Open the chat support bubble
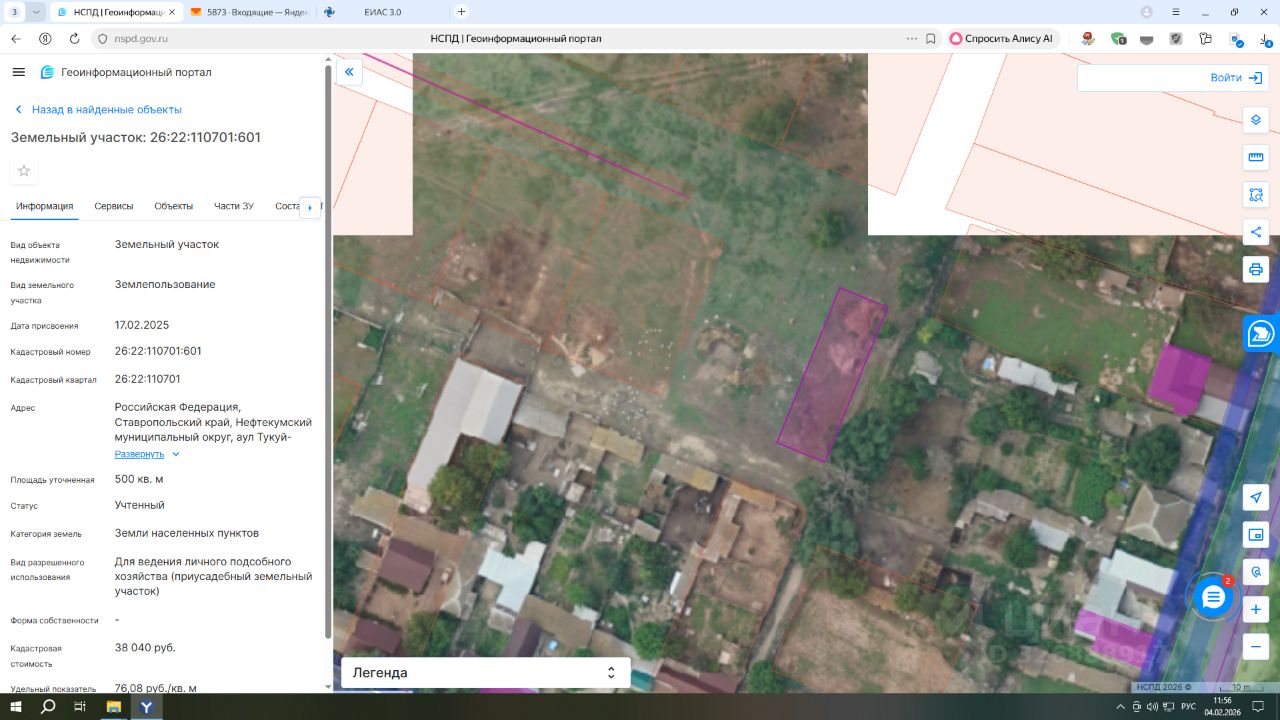The image size is (1280, 720). pyautogui.click(x=1213, y=598)
